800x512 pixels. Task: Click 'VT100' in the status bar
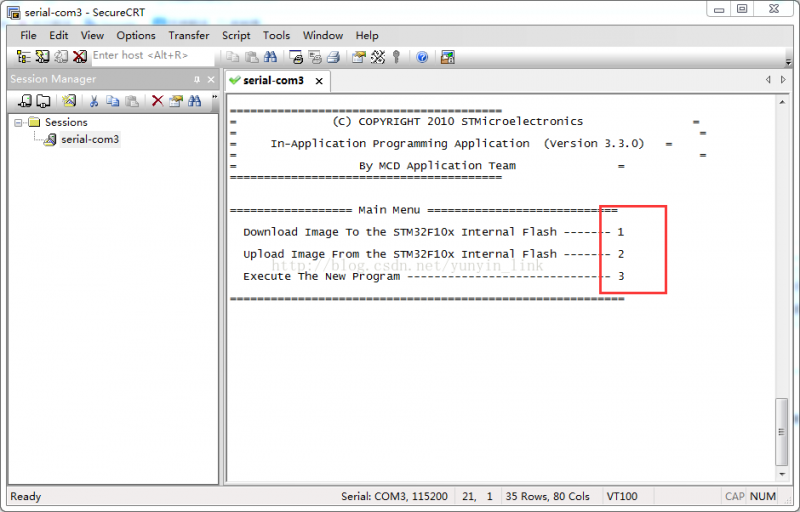621,496
